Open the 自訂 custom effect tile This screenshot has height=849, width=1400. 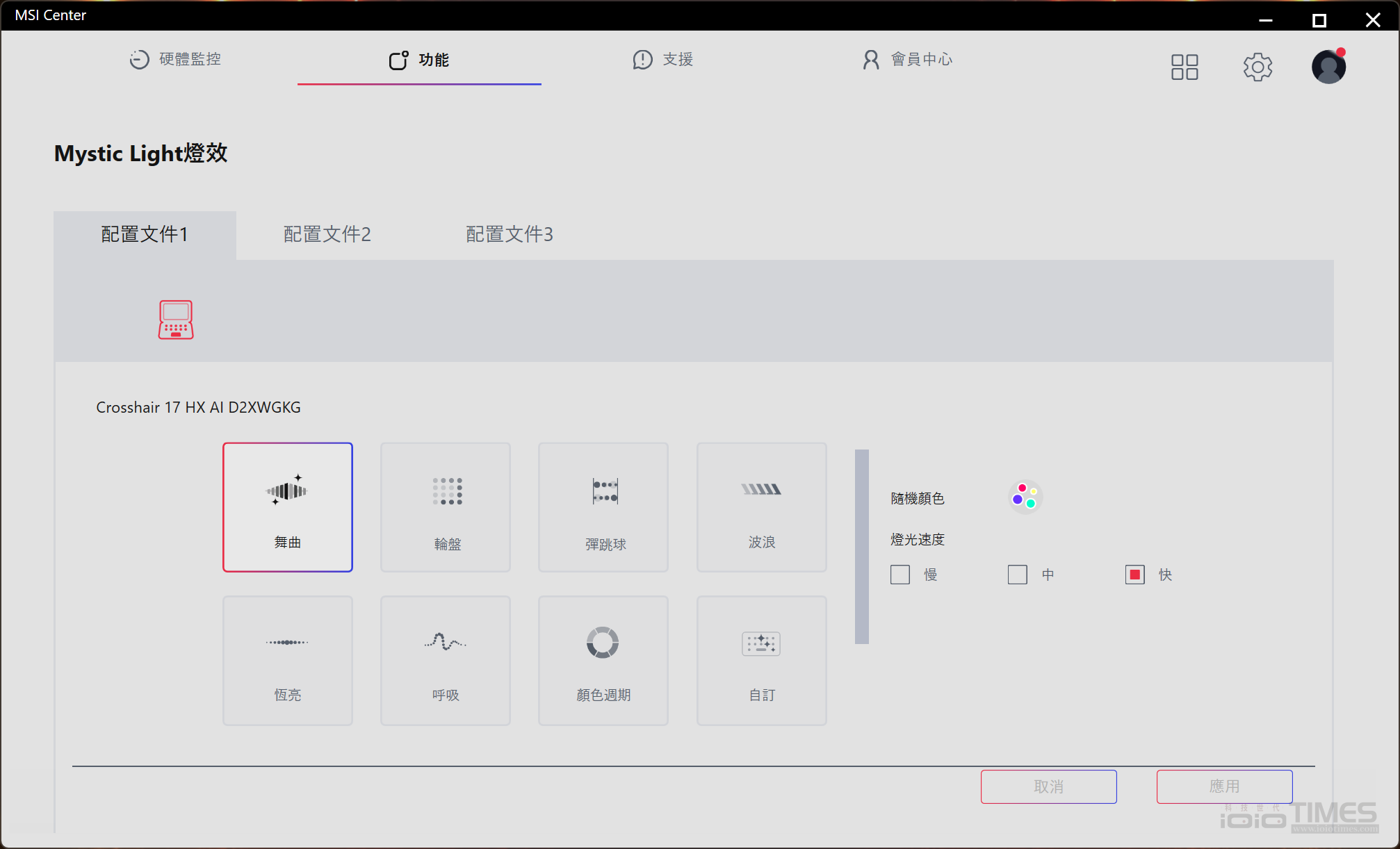[761, 661]
